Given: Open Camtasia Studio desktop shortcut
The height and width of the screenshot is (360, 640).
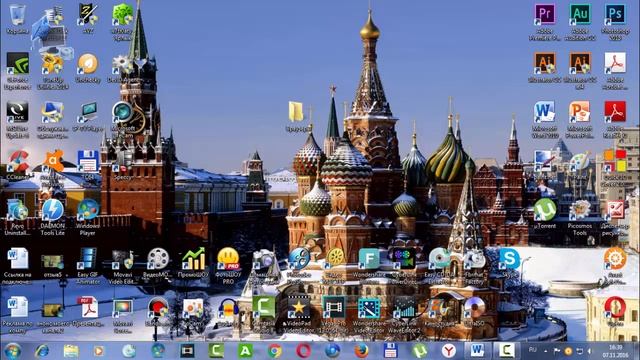Looking at the screenshot, I should click(263, 313).
